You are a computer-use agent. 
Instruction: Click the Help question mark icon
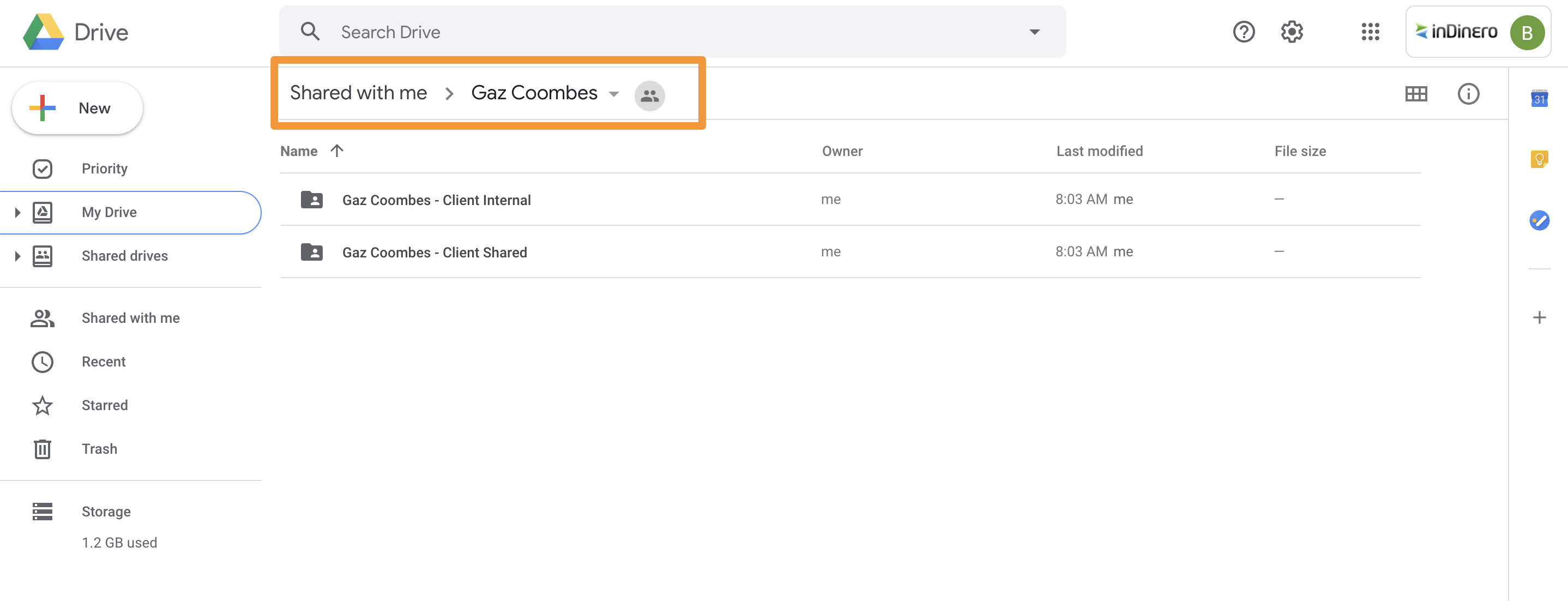click(1243, 32)
